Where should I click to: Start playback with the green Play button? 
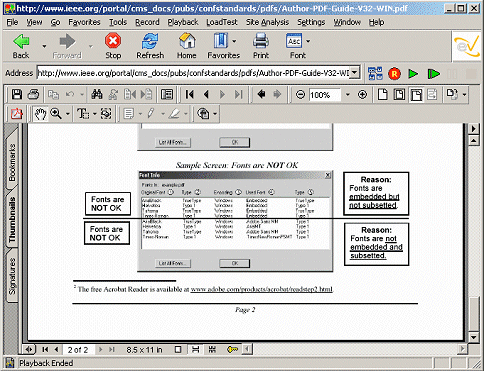point(413,74)
